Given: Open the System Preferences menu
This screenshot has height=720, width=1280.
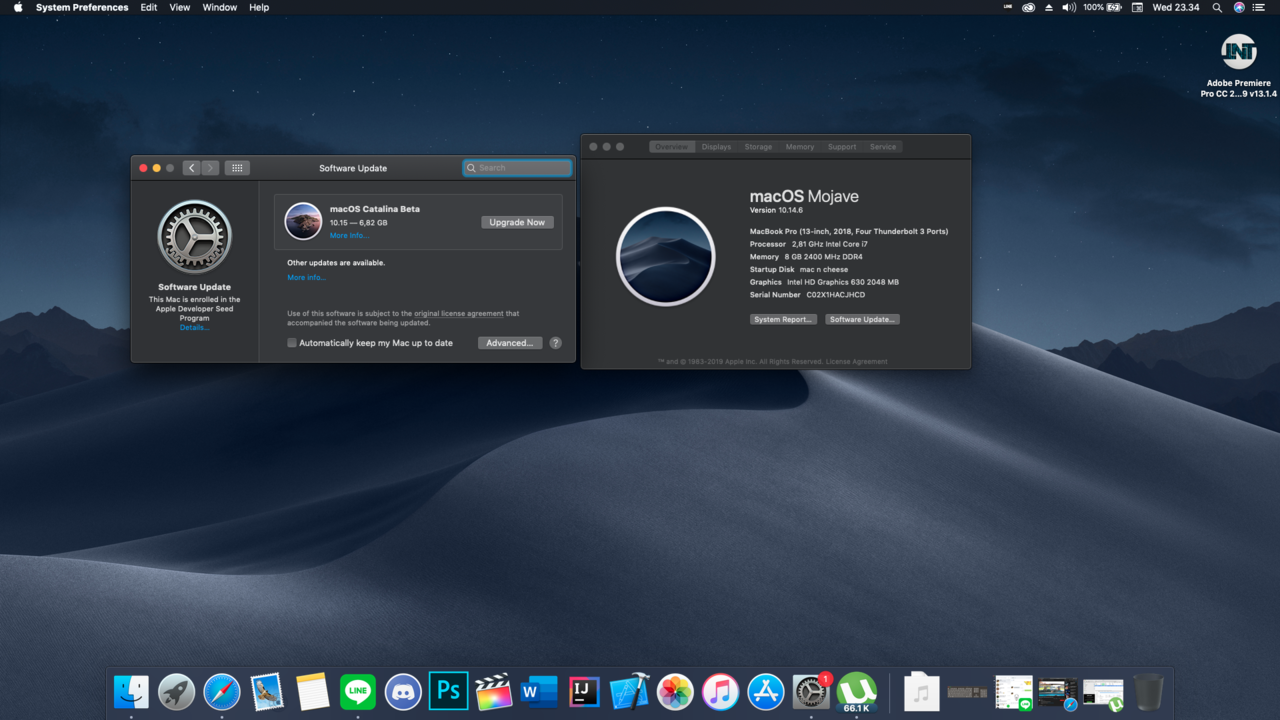Looking at the screenshot, I should (x=82, y=7).
